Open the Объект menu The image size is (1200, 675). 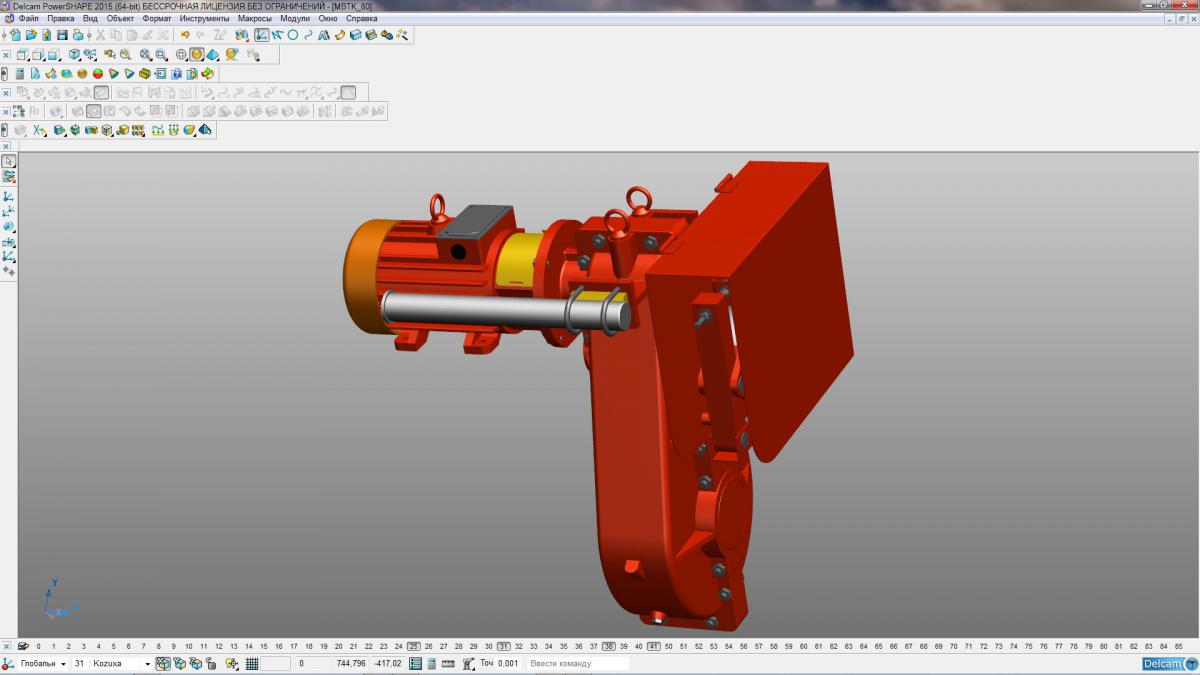click(121, 18)
